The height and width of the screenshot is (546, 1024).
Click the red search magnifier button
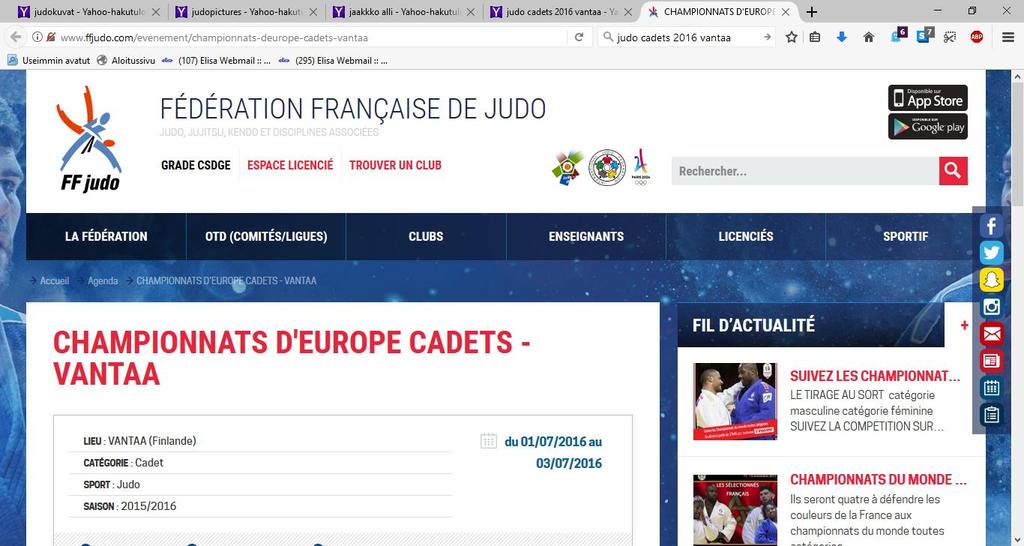(x=953, y=171)
